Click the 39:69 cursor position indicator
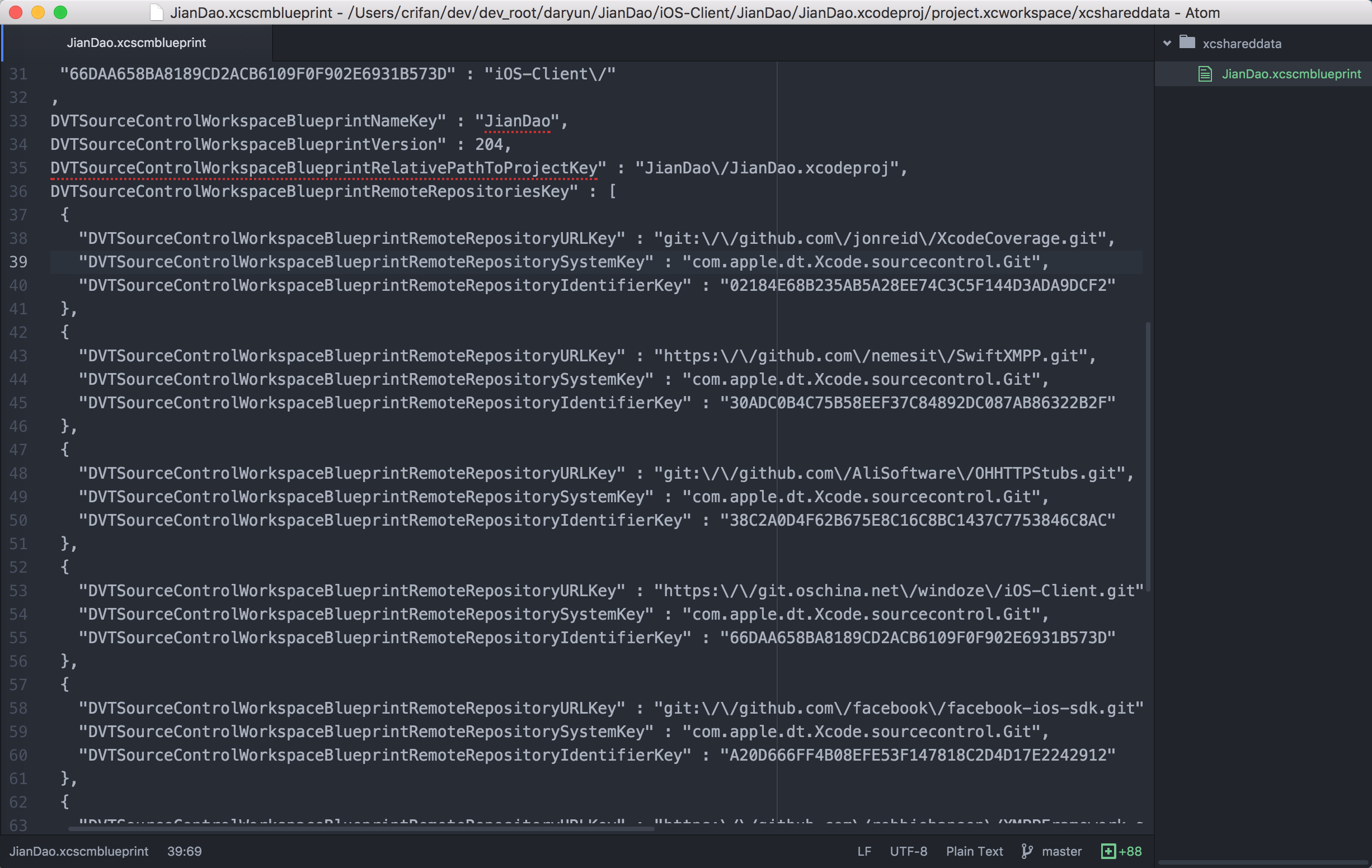The image size is (1372, 868). click(x=184, y=851)
